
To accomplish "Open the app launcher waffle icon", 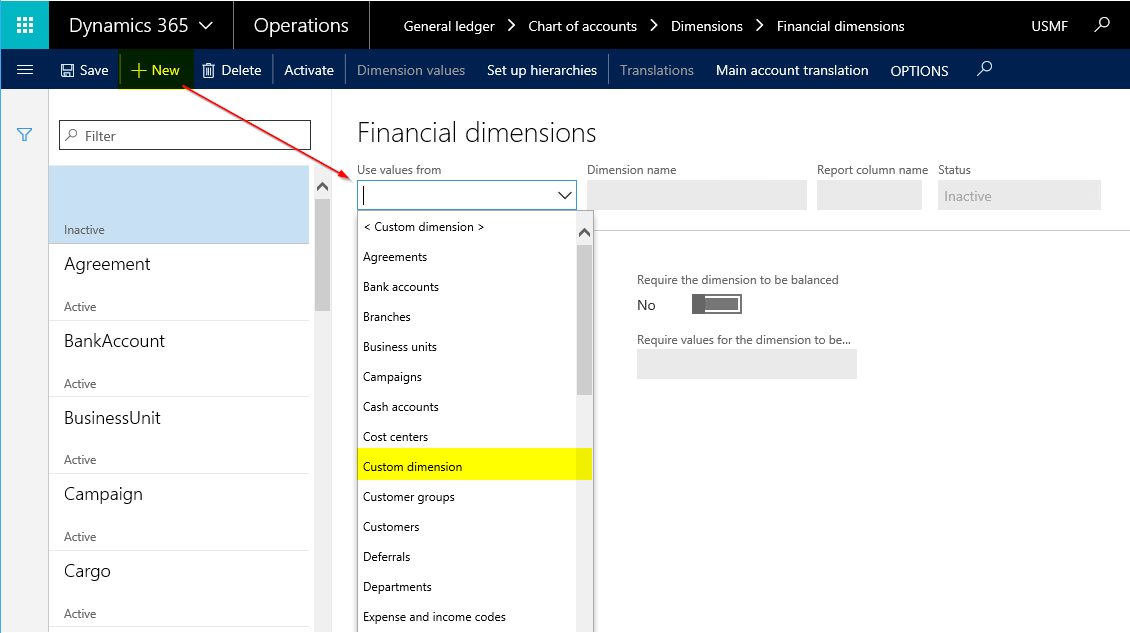I will (x=25, y=25).
